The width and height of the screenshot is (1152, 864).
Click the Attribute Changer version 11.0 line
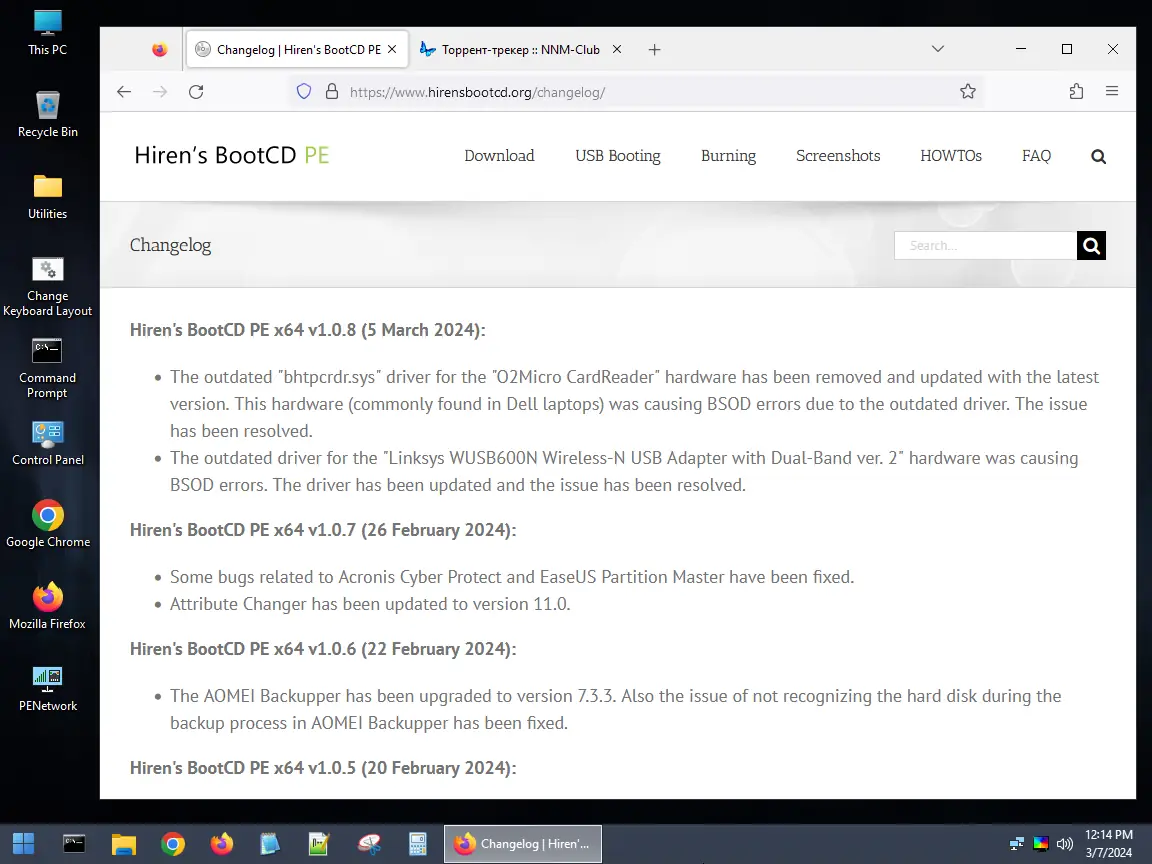[x=370, y=604]
